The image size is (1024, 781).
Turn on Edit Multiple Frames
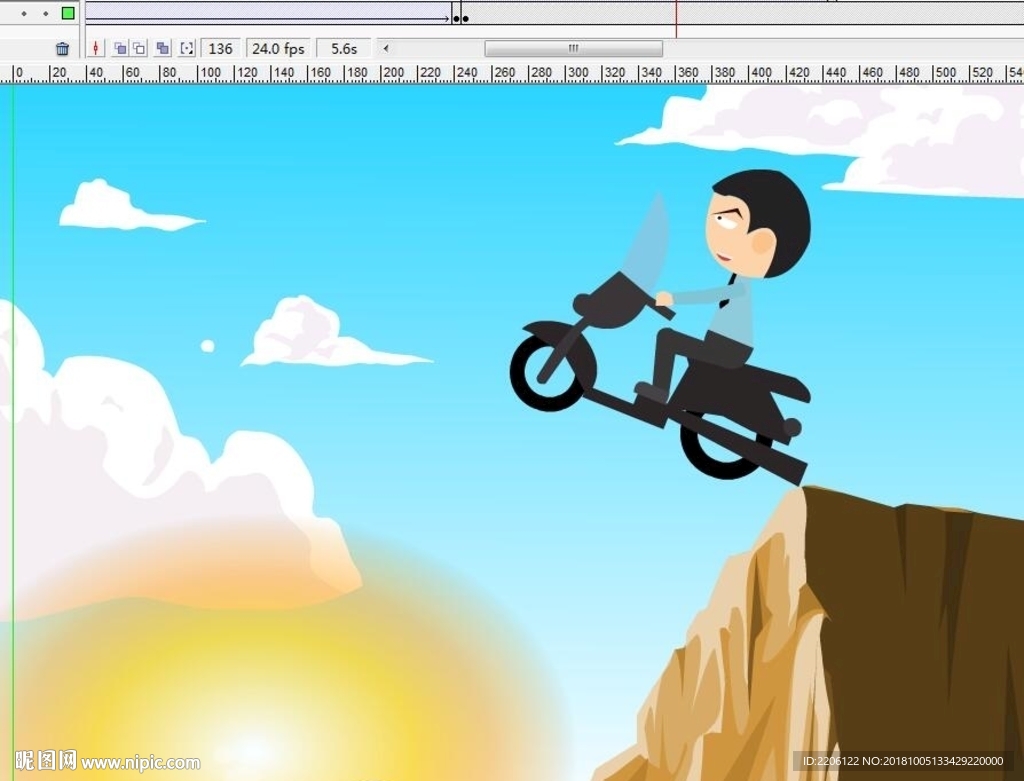163,48
